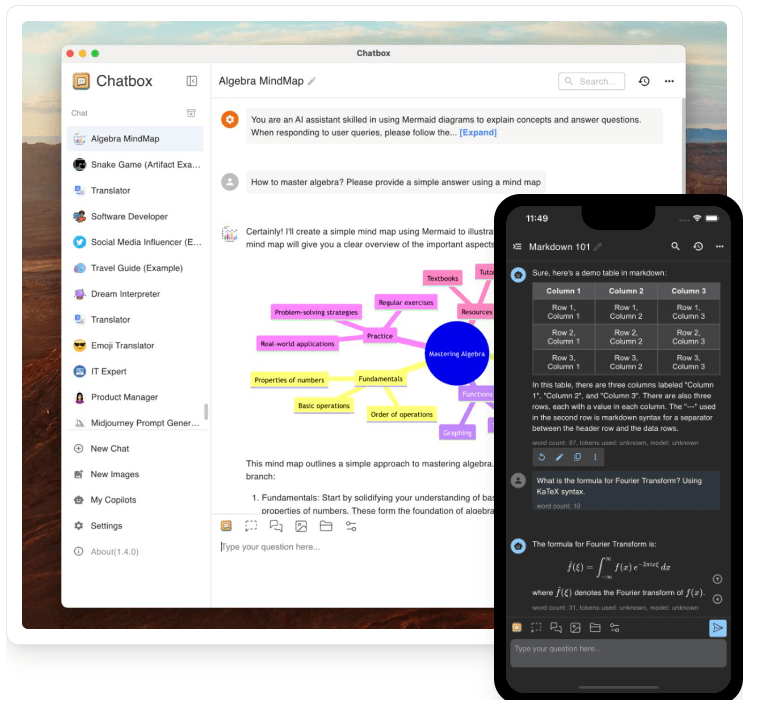759x708 pixels.
Task: Click the sidebar chat list scrollbar
Action: [206, 412]
